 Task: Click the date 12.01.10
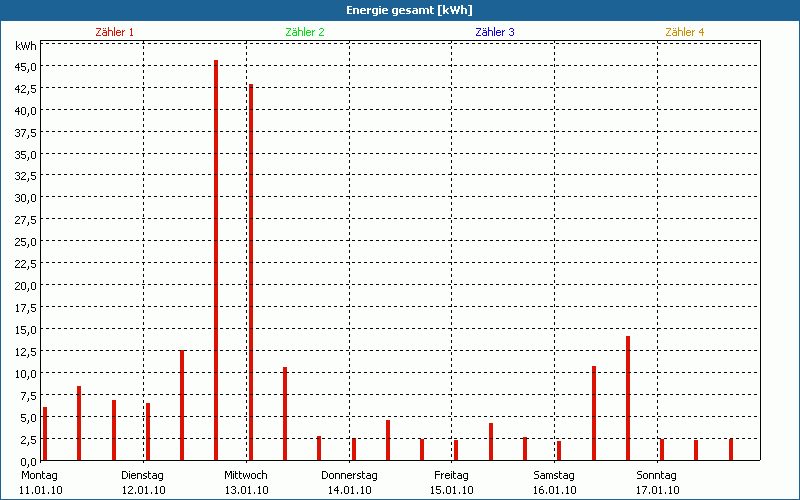pos(143,491)
